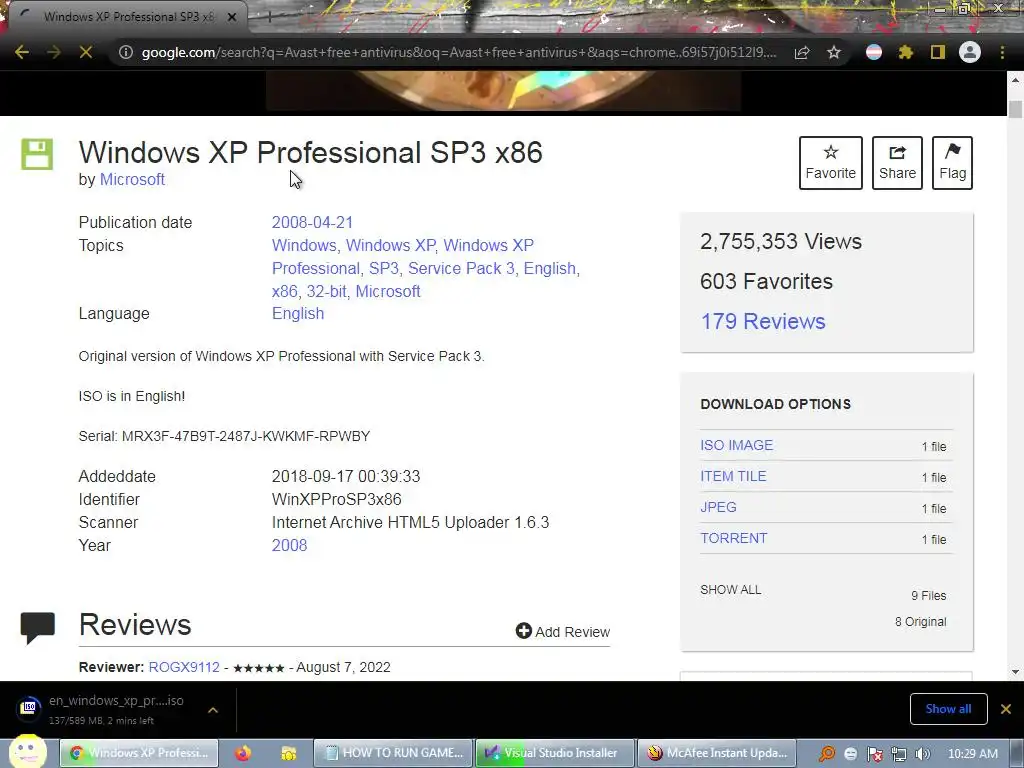Close the Windows XP Professional browser tab
Viewport: 1024px width, 768px height.
click(x=232, y=17)
